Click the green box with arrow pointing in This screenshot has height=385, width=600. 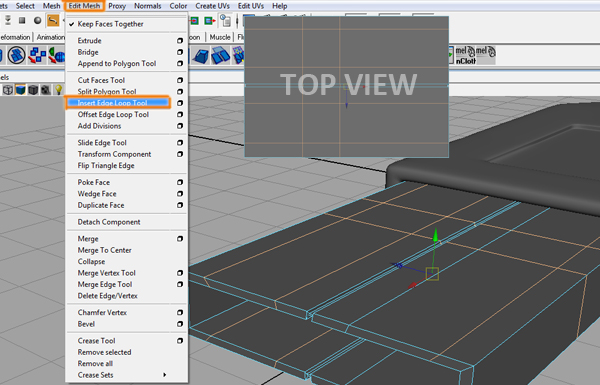pos(194,21)
